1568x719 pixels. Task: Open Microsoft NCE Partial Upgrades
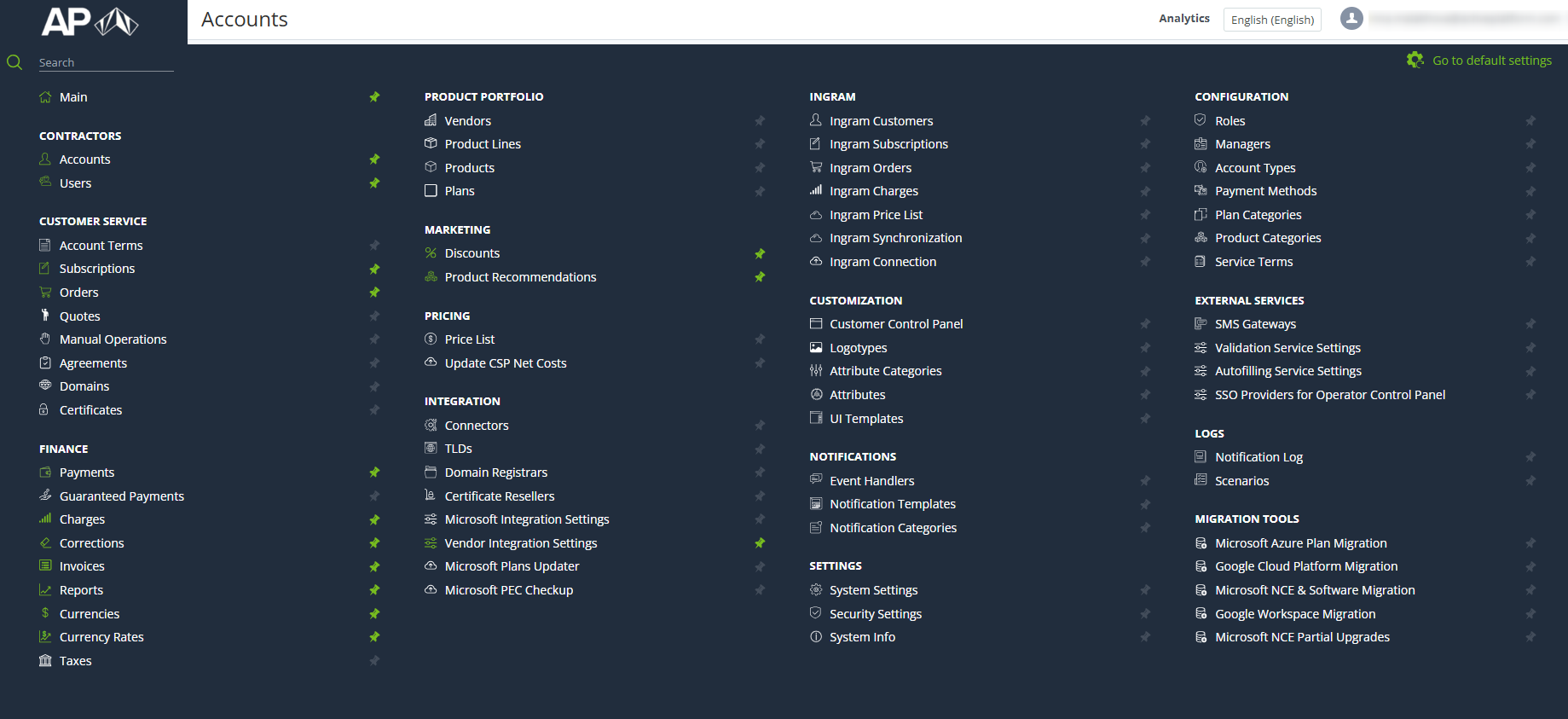tap(1302, 637)
